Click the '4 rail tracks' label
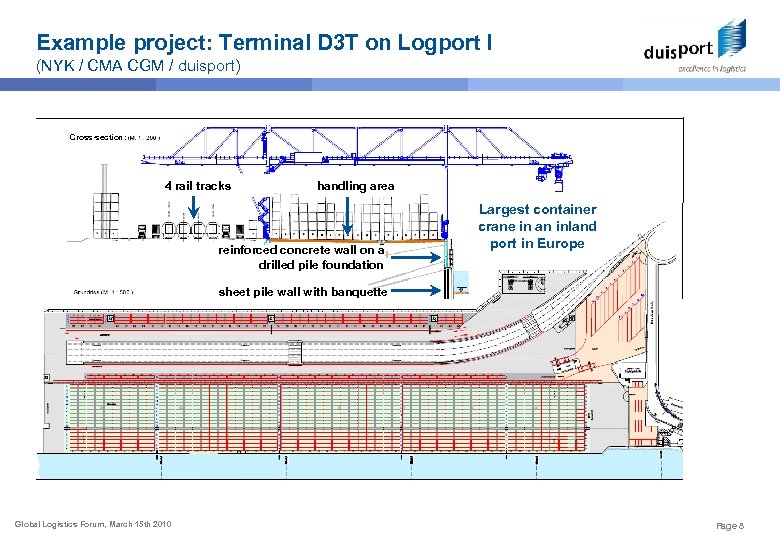This screenshot has height=540, width=780. 198,186
